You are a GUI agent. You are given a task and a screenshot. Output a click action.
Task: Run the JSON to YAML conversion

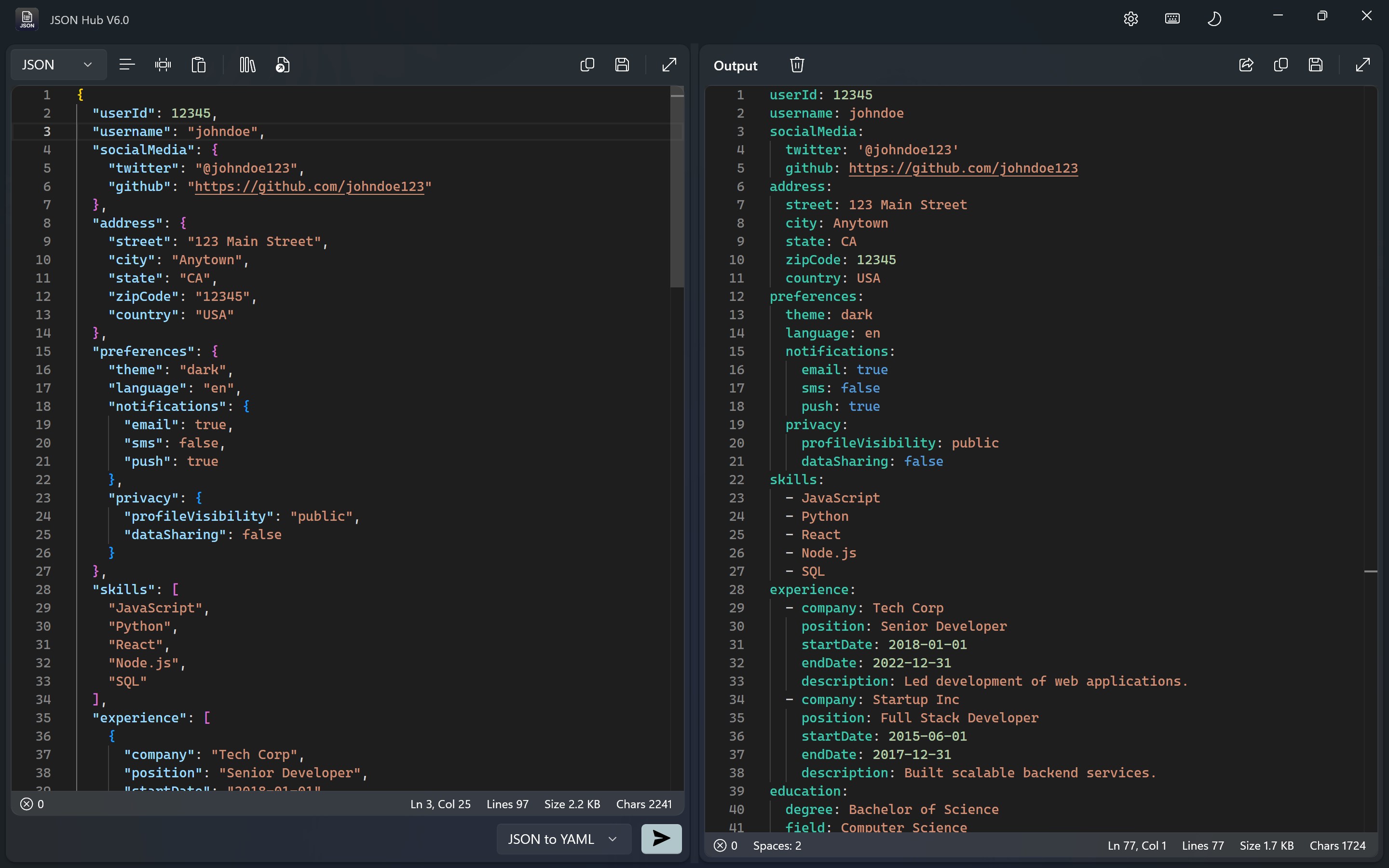(661, 839)
